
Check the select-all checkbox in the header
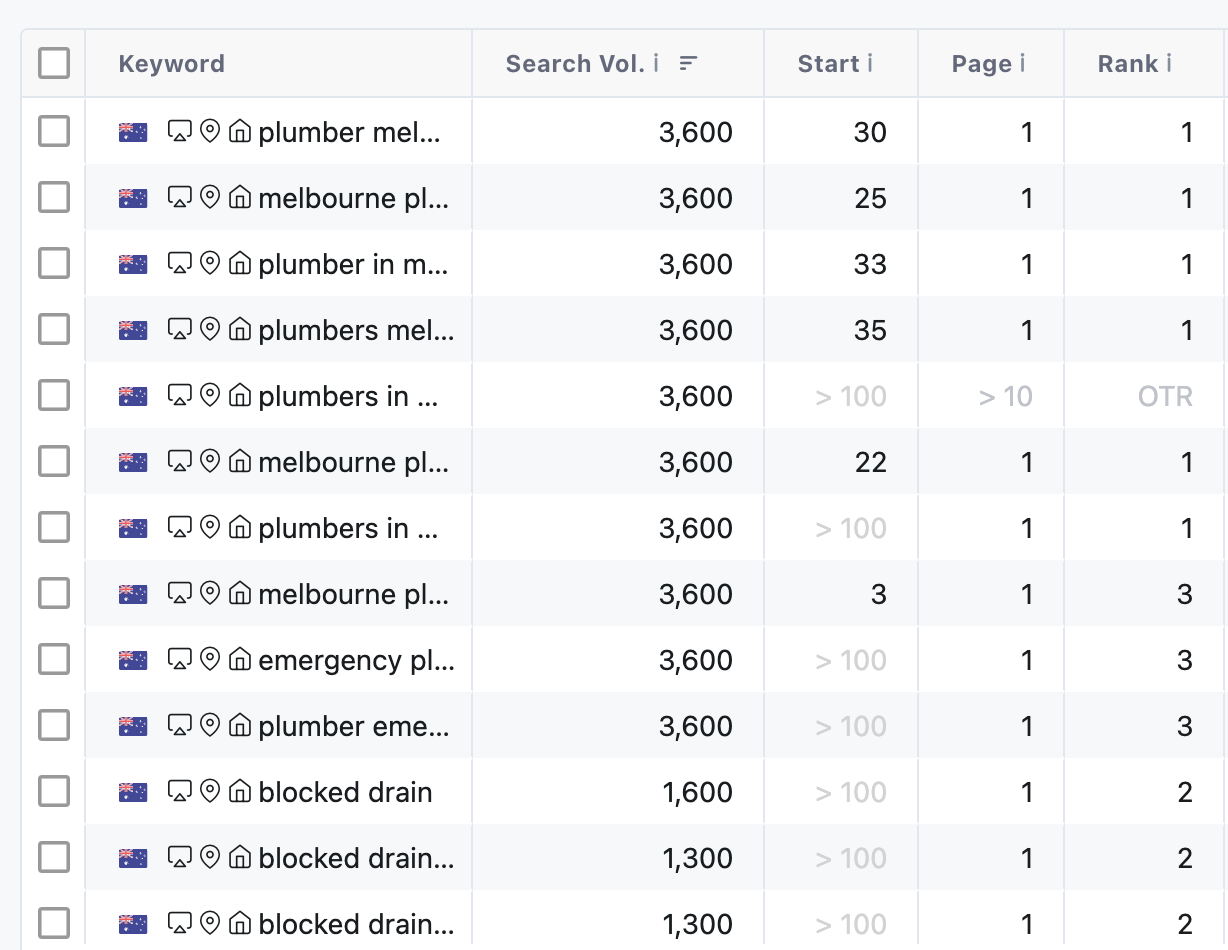[53, 62]
